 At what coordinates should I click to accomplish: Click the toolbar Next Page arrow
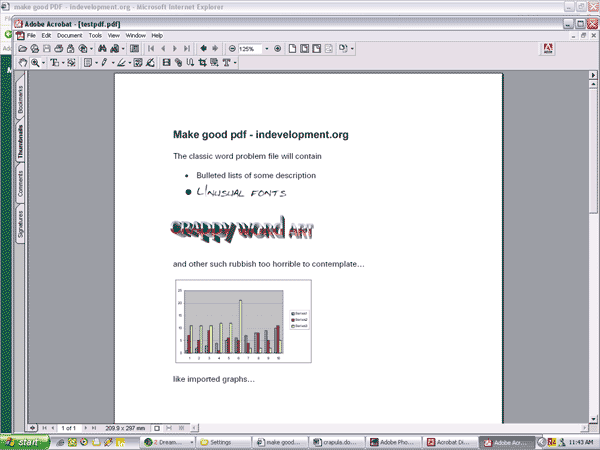175,49
